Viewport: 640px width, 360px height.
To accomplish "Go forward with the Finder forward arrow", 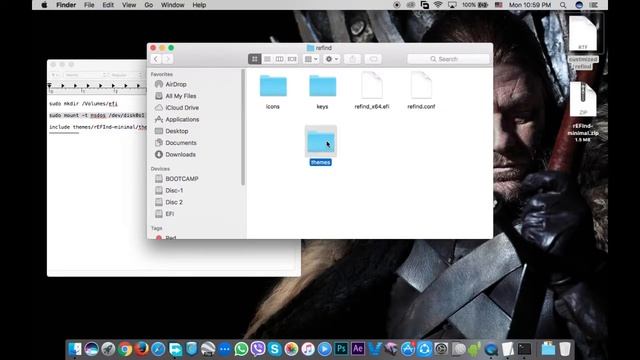I will tap(168, 59).
